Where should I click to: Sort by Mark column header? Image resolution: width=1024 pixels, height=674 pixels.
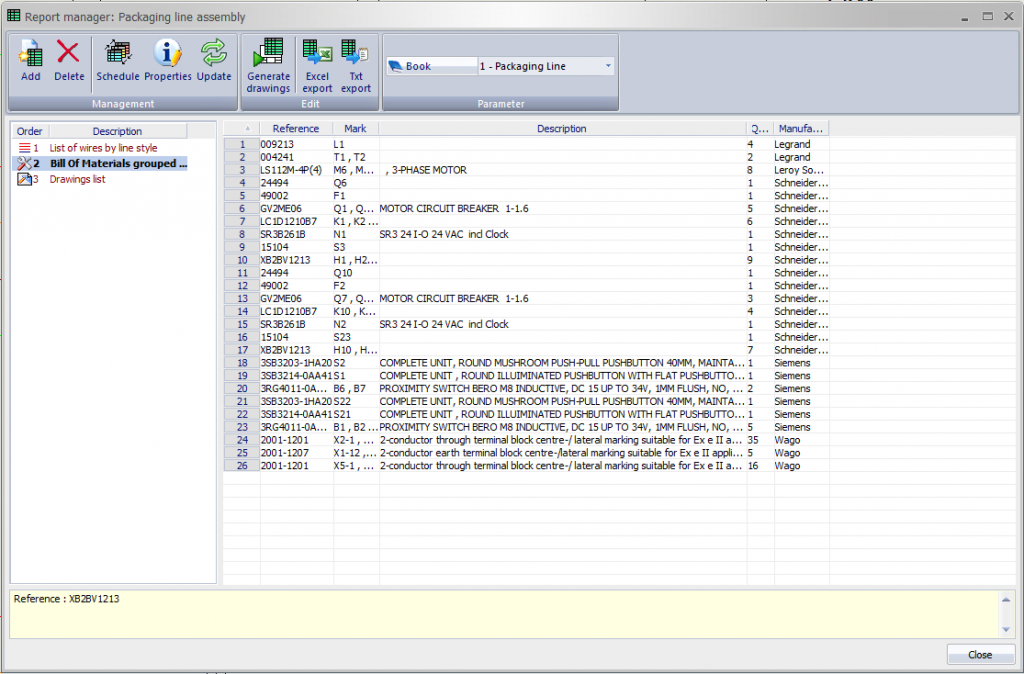(x=355, y=129)
